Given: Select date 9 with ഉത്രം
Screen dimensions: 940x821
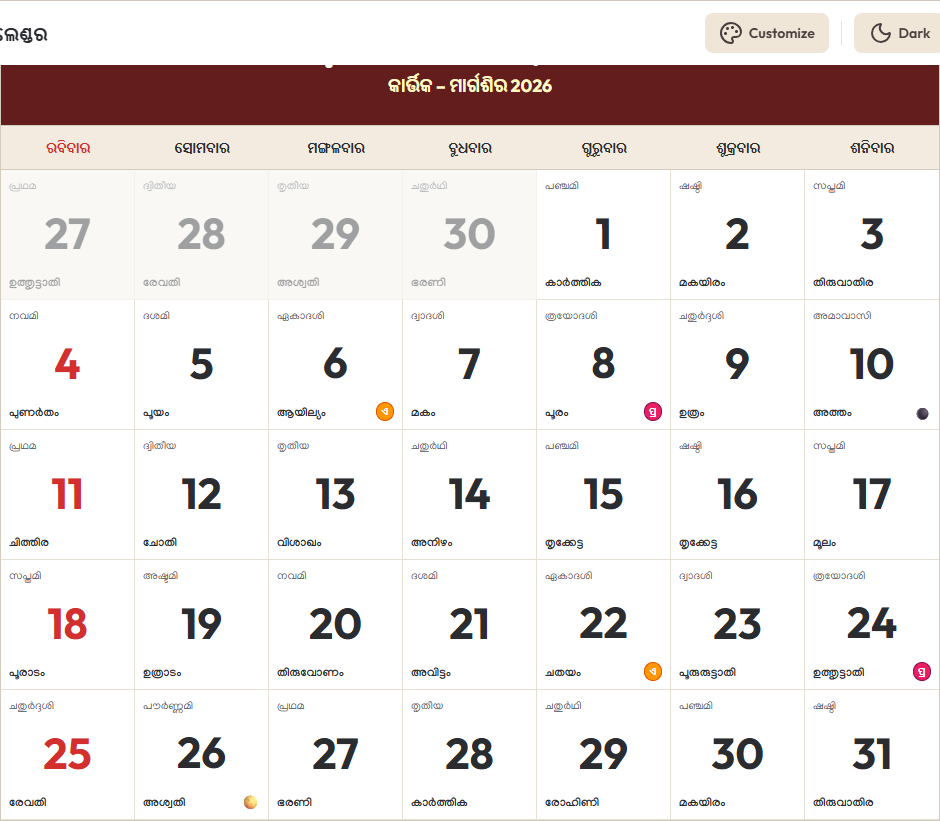Looking at the screenshot, I should click(x=737, y=365).
